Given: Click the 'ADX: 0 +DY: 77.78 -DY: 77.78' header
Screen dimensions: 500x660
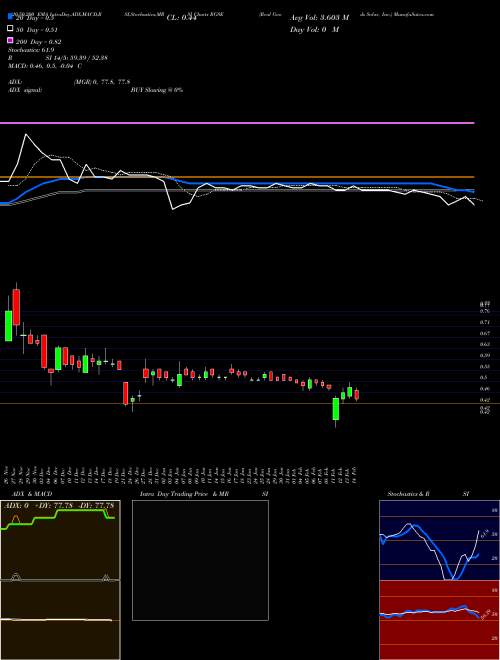Looking at the screenshot, I should (59, 506).
